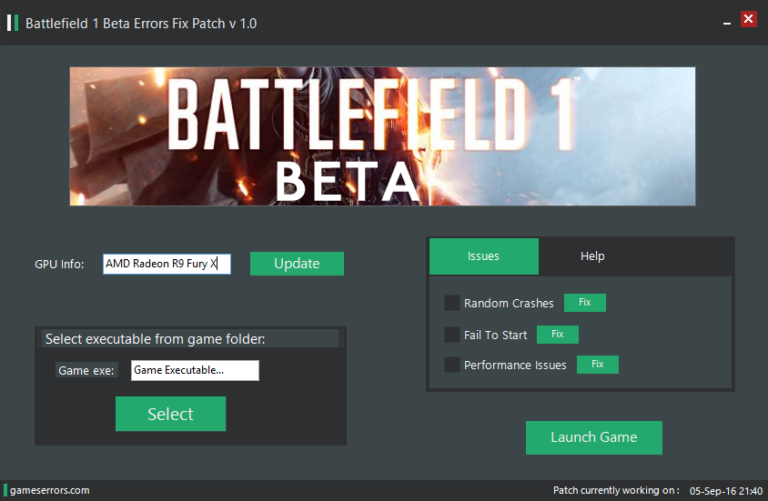Screen dimensions: 768x501
Task: Click the "GPU Info:" label
Action: [x=59, y=264]
